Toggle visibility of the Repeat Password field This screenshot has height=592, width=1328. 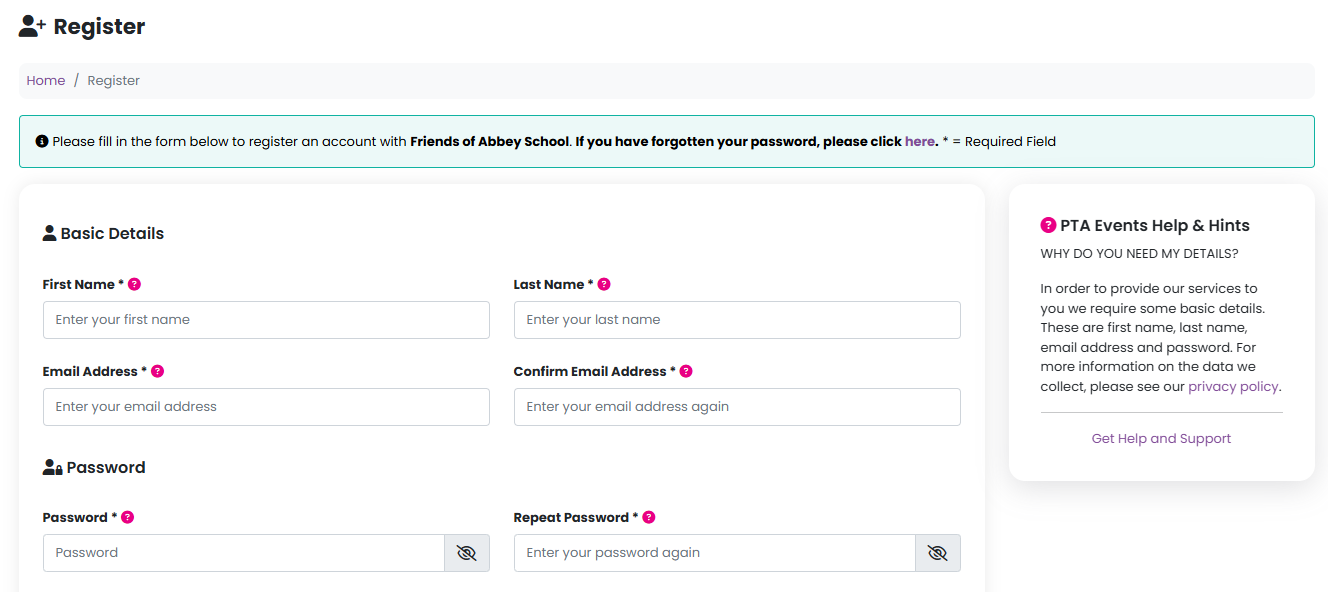(937, 553)
